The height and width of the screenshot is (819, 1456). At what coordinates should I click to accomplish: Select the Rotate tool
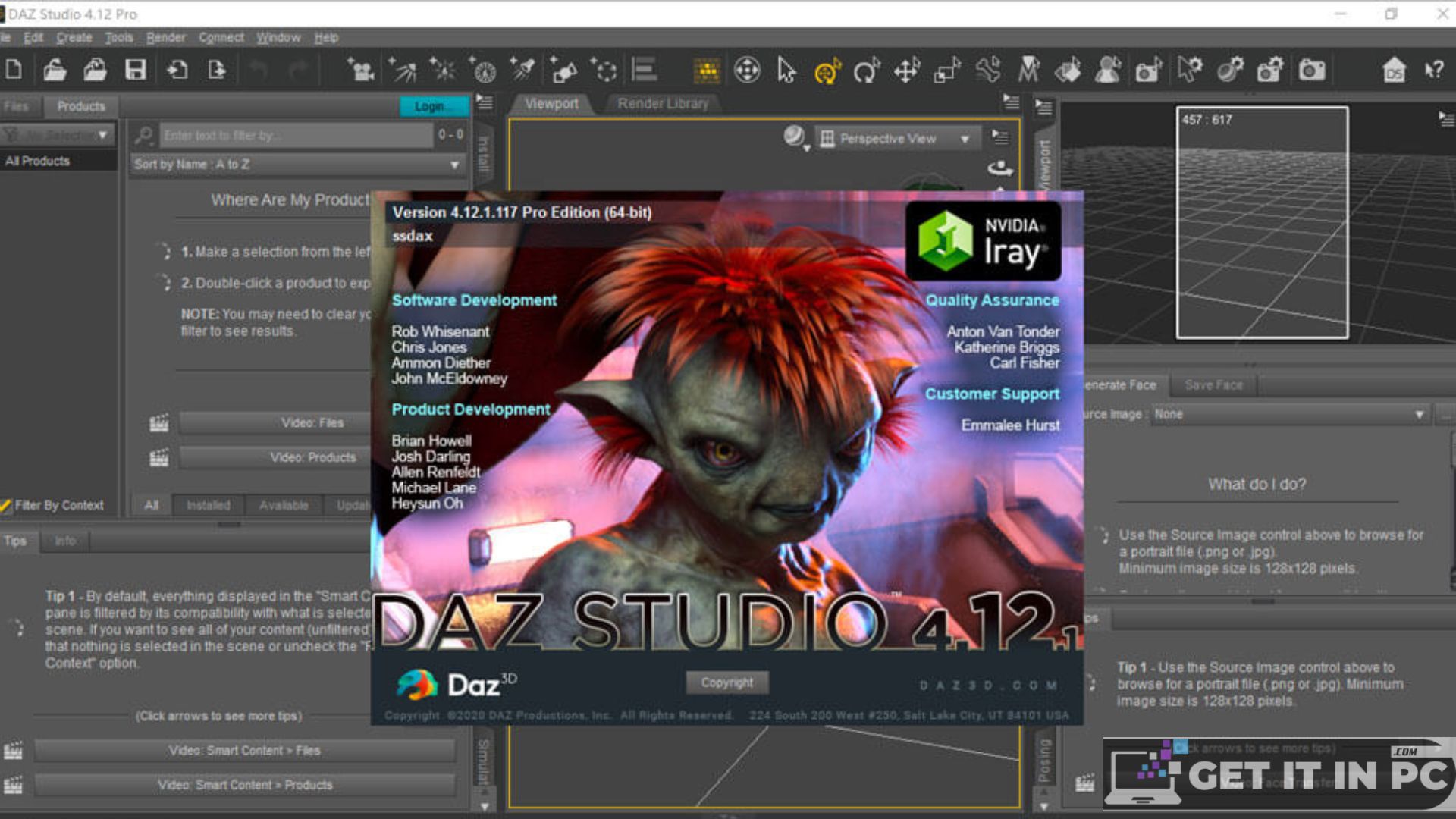pyautogui.click(x=867, y=71)
